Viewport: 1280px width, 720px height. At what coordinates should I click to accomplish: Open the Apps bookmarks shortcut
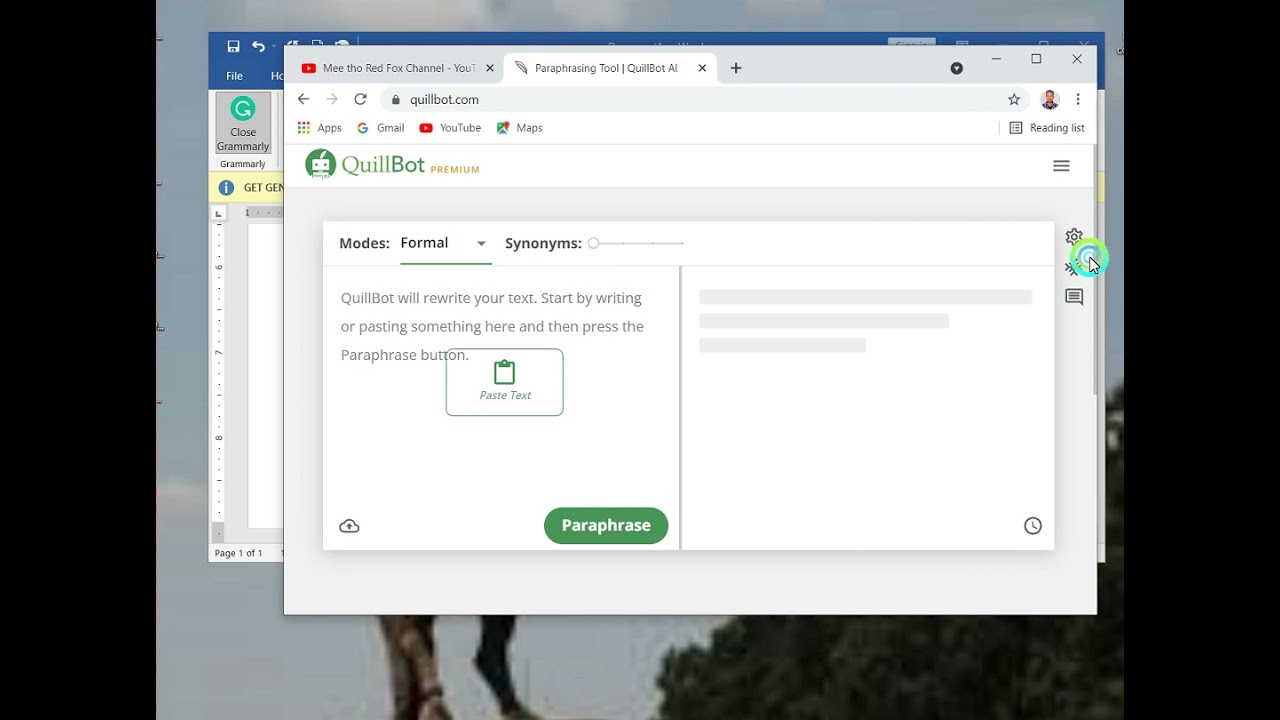click(x=319, y=128)
